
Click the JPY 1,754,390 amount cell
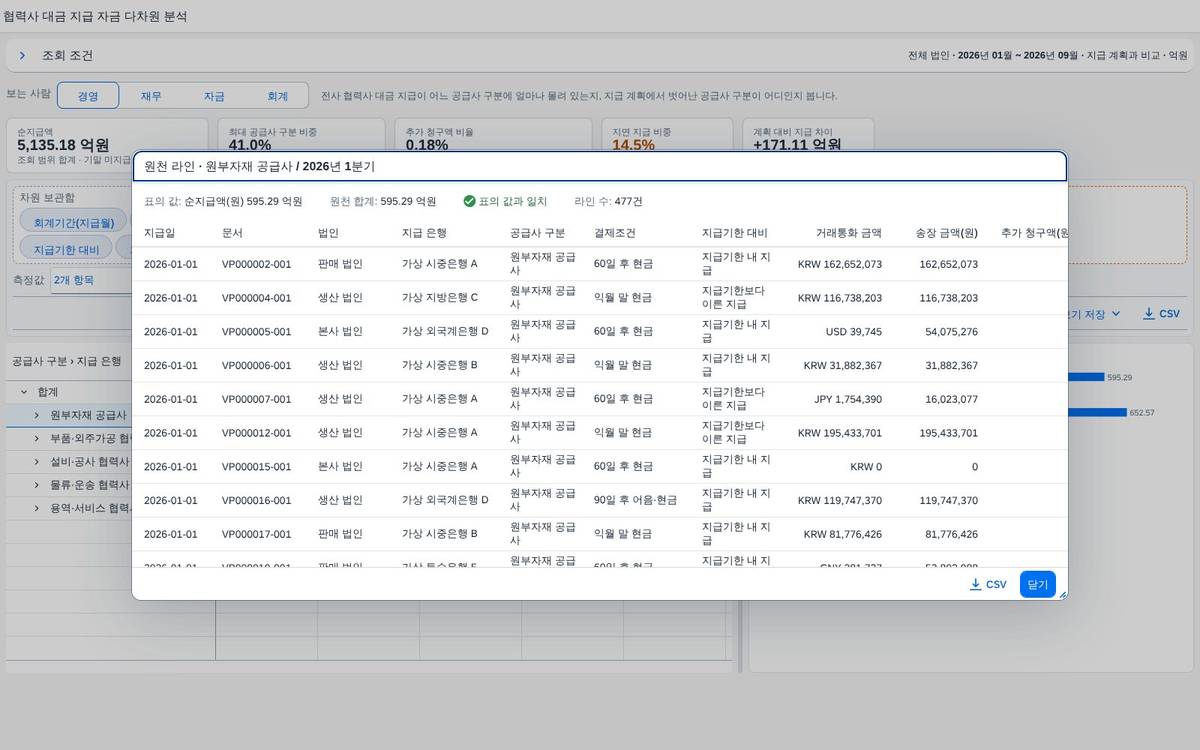848,399
